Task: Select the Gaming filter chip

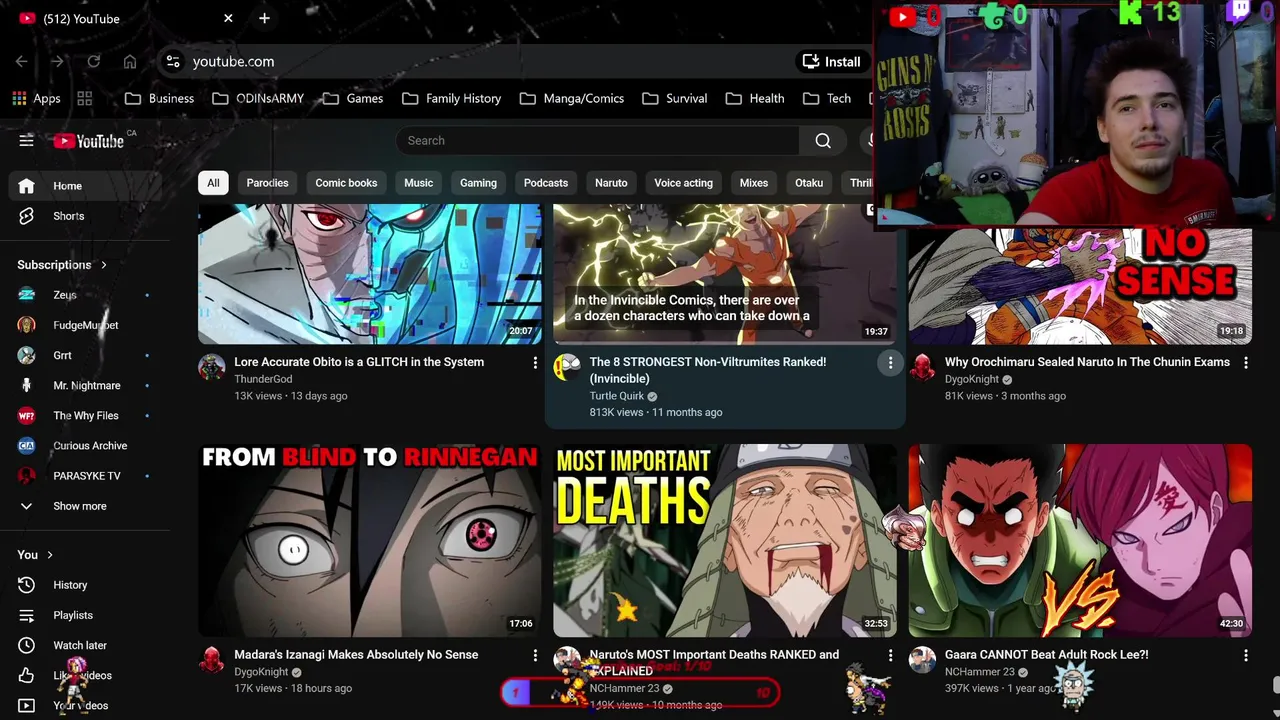Action: point(478,183)
